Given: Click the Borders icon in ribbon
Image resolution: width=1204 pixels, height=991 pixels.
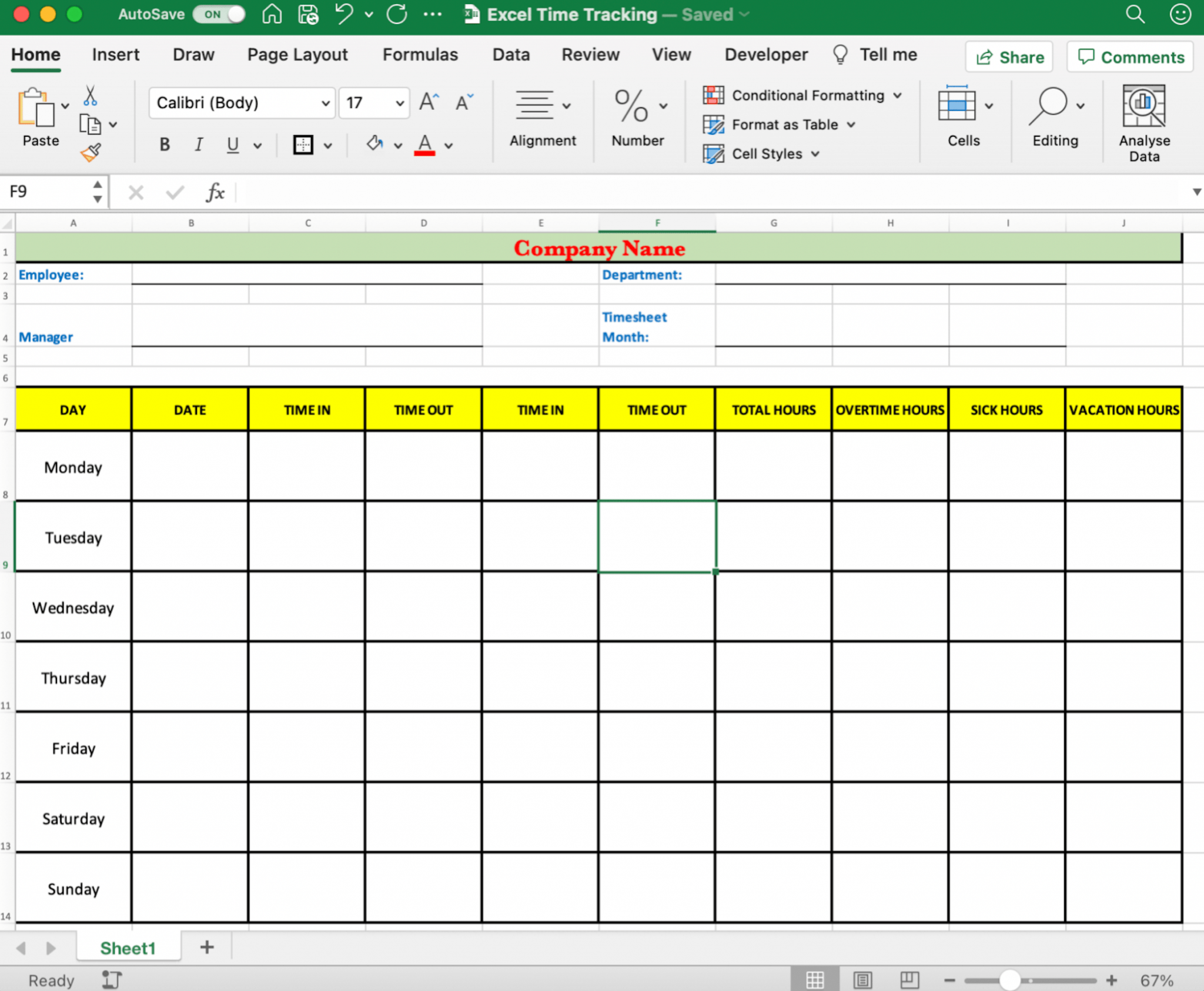Looking at the screenshot, I should [x=303, y=145].
